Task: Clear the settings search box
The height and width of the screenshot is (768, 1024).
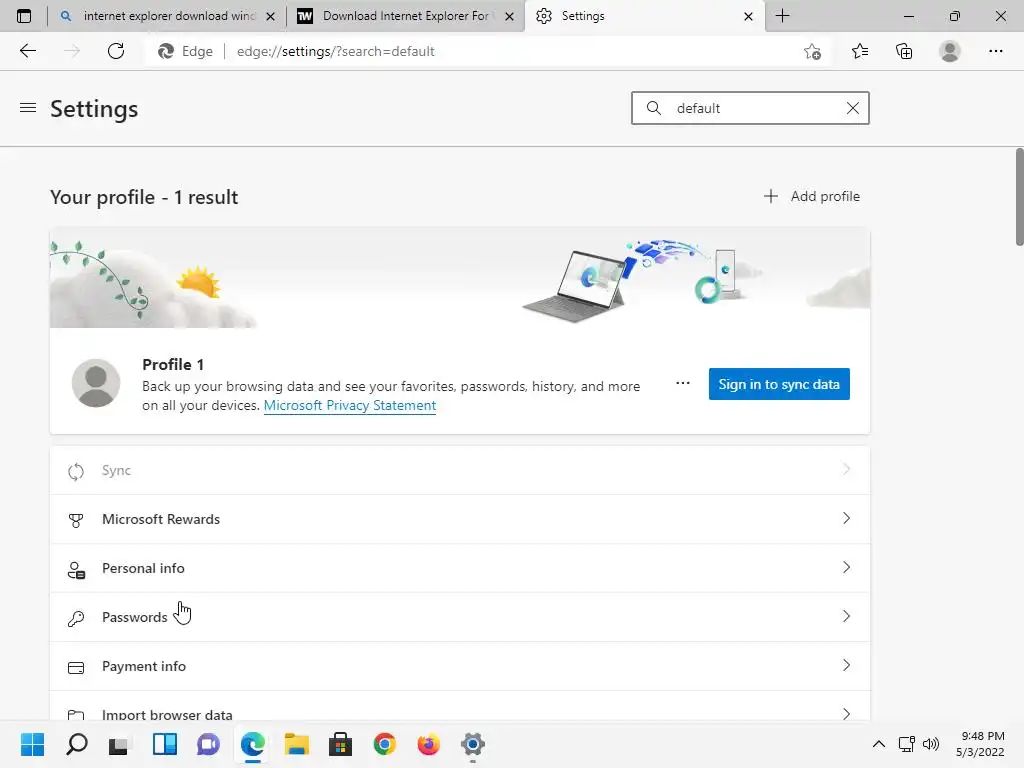Action: 852,108
